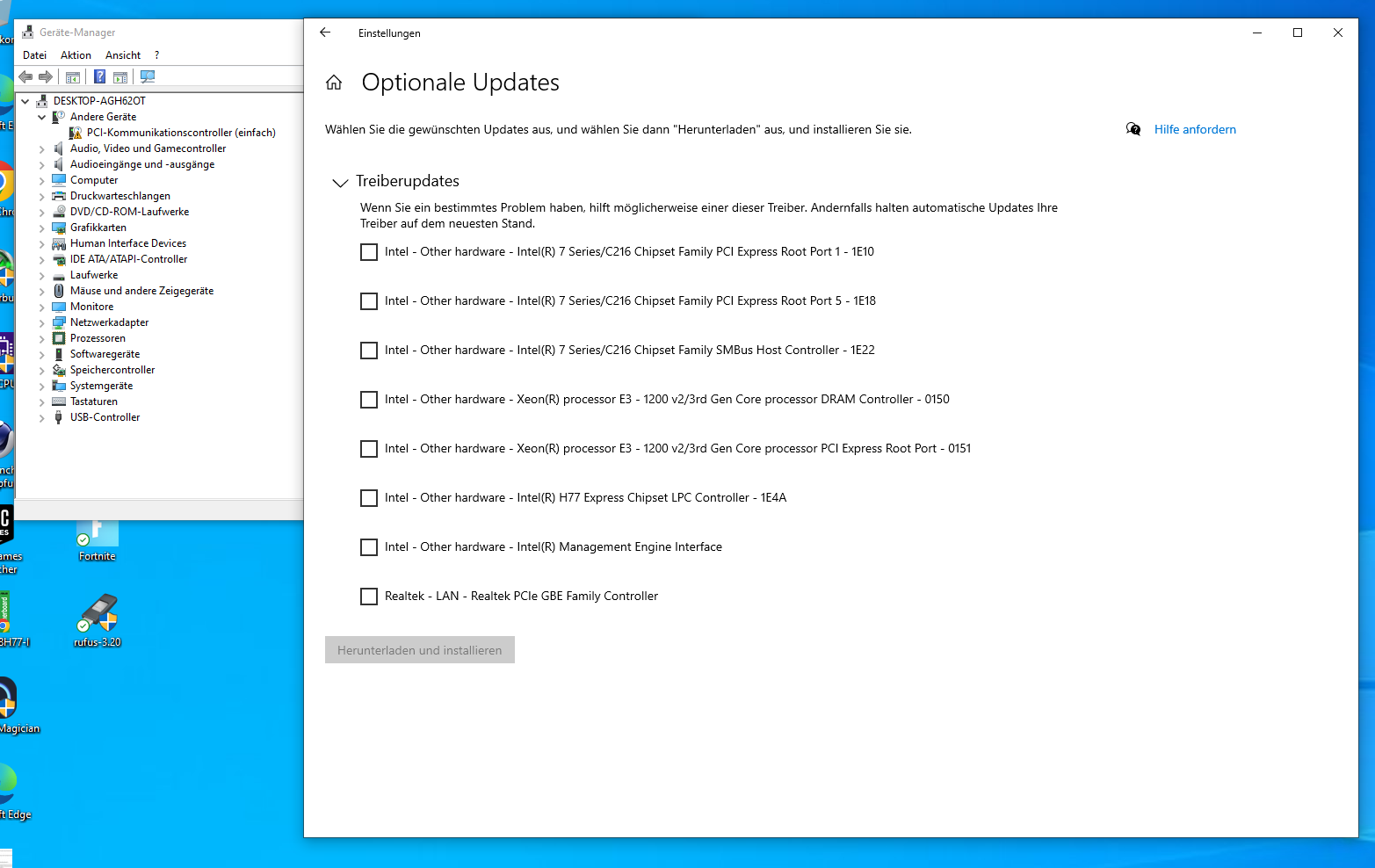Click the Human Interface Devices icon
This screenshot has width=1375, height=868.
tap(59, 243)
